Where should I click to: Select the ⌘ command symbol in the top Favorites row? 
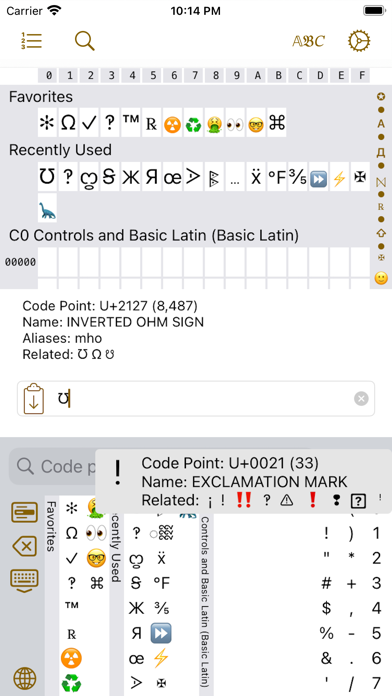(x=277, y=123)
